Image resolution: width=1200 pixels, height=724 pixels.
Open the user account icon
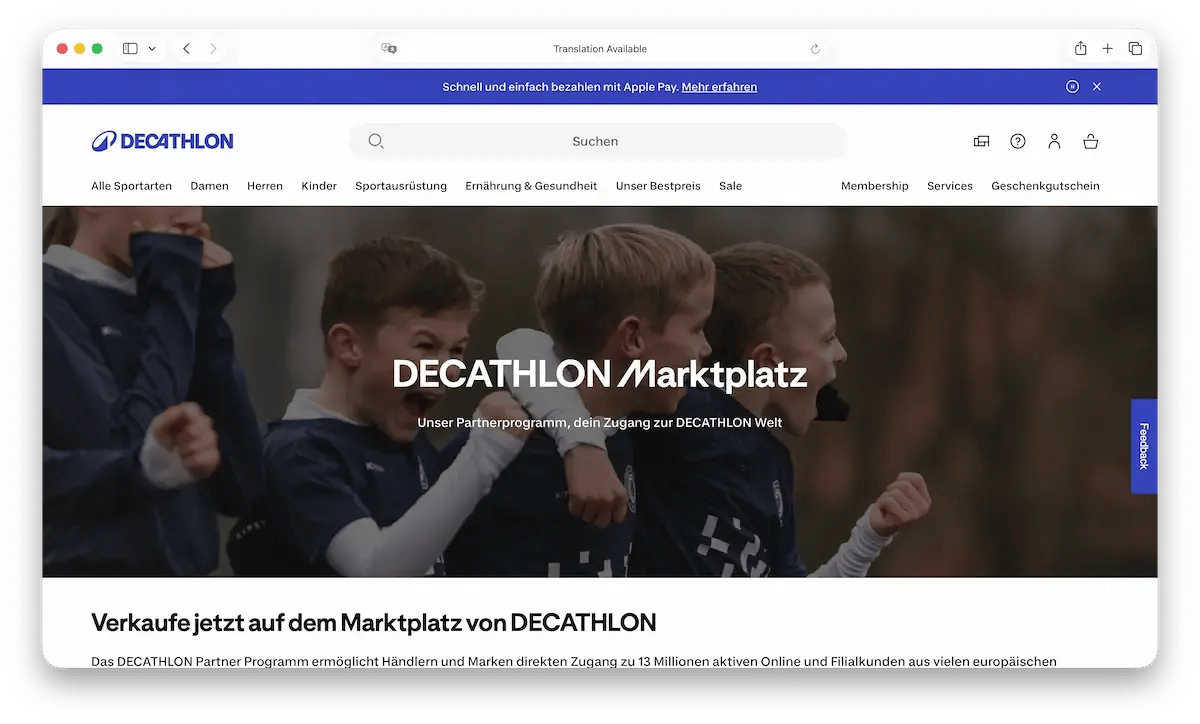pyautogui.click(x=1054, y=141)
